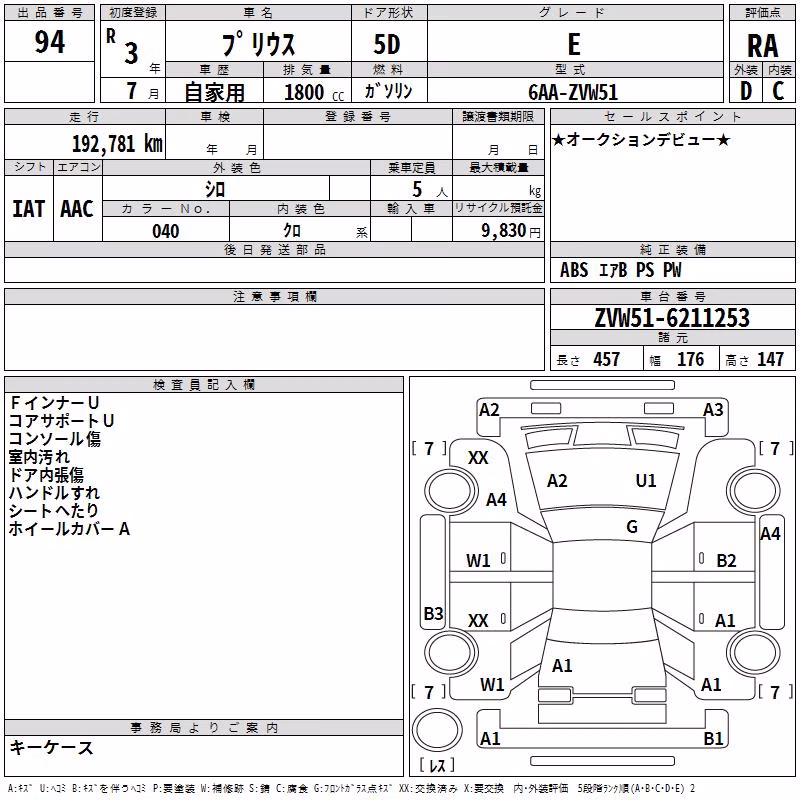Select the front-left wheel circle on diagram
Screen dimensions: 800x800
tap(451, 491)
